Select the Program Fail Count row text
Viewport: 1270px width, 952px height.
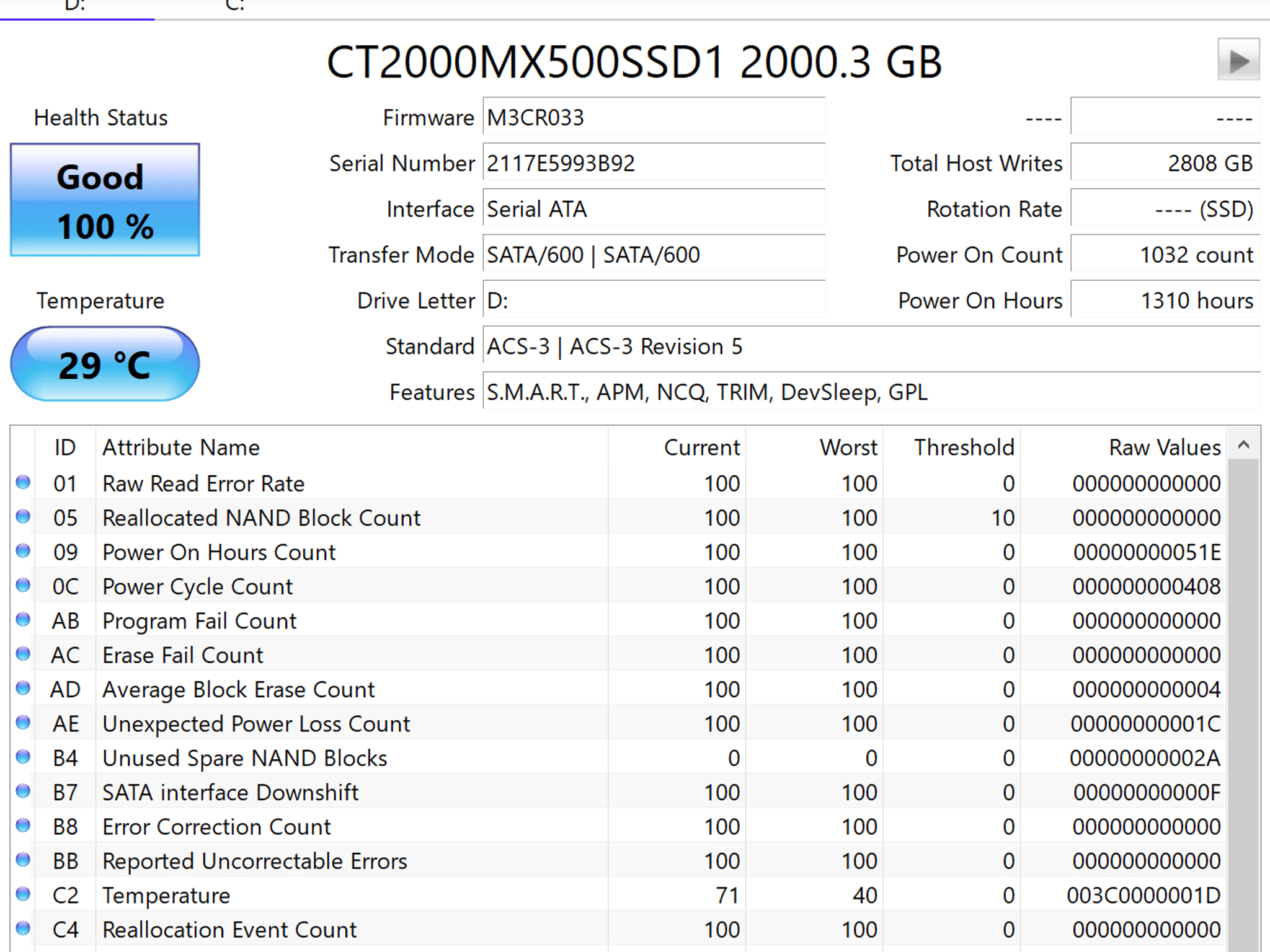pyautogui.click(x=199, y=621)
